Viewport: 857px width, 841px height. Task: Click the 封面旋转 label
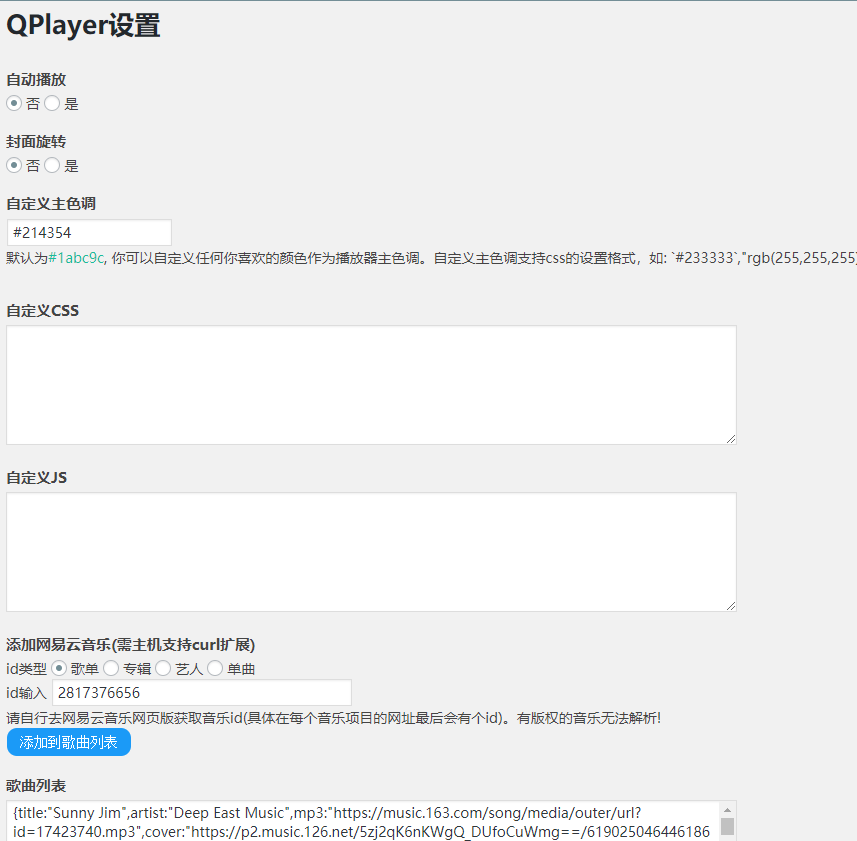[x=36, y=142]
